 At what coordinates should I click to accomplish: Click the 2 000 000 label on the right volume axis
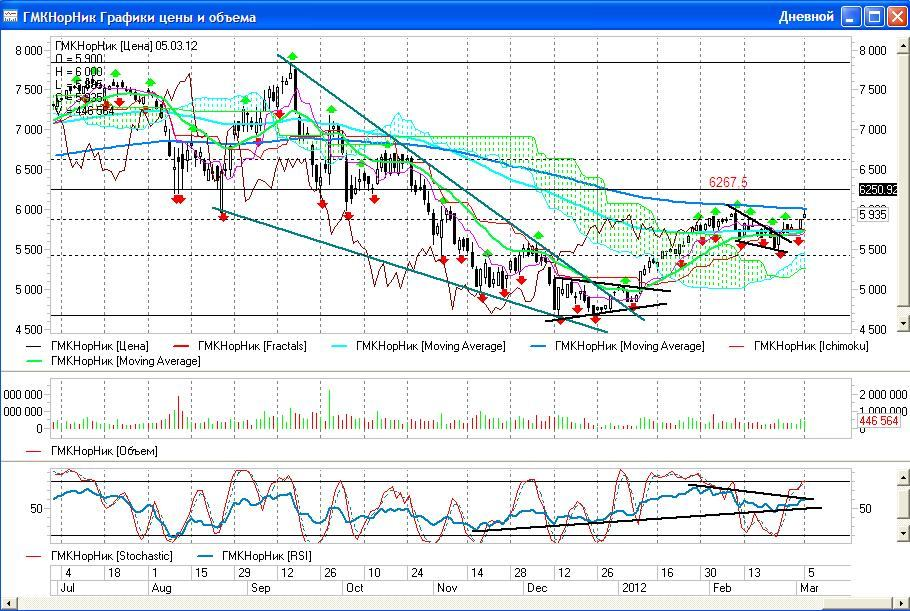coord(883,395)
